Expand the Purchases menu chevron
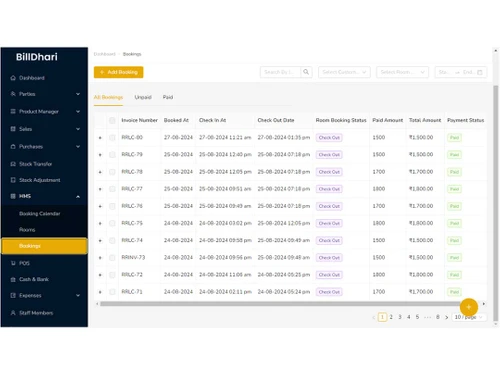Image resolution: width=500 pixels, height=375 pixels. 78,147
